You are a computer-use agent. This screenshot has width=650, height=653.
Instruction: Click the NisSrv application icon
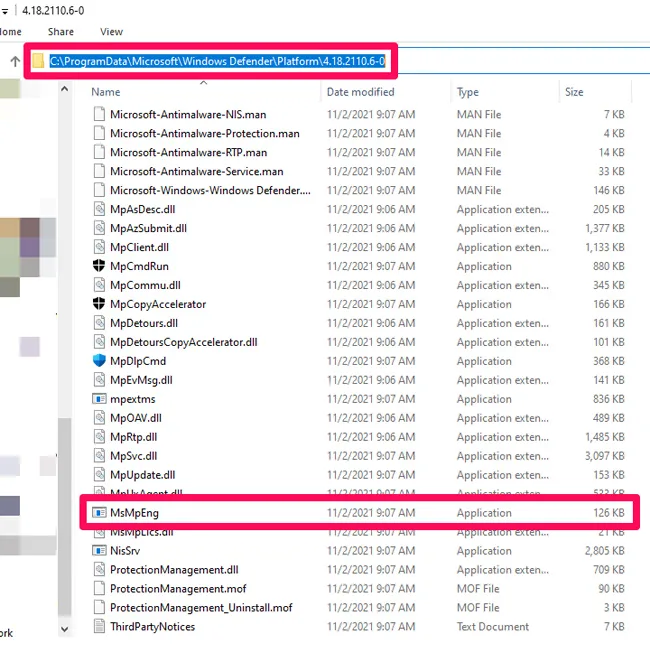click(99, 551)
